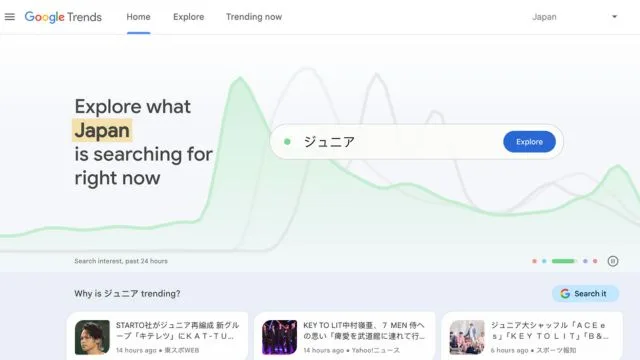Select the purple carousel dot
Viewport: 640px width, 360px height.
585,261
